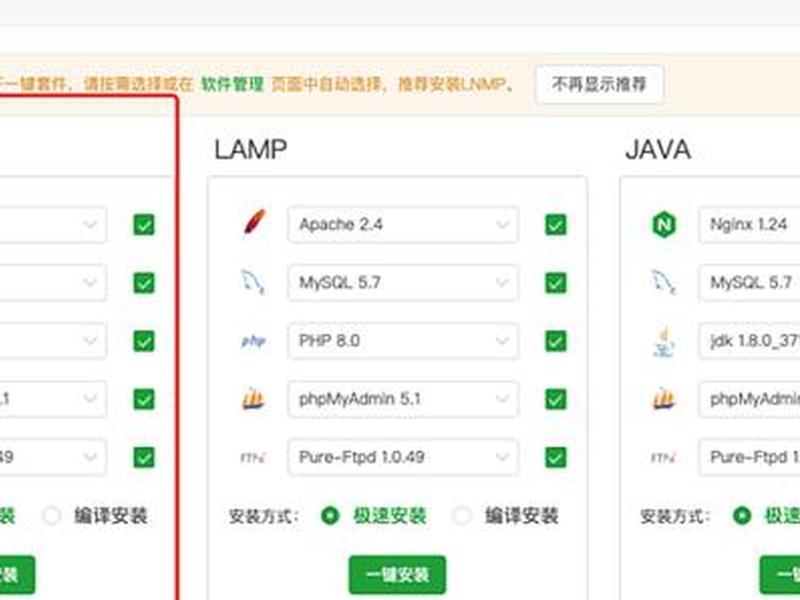Open the JAVA panel MySQL 5.7 dropdown

click(x=749, y=283)
